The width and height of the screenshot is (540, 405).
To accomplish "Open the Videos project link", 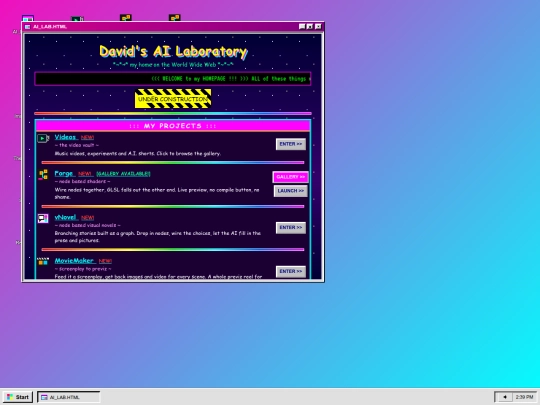I will (65, 137).
